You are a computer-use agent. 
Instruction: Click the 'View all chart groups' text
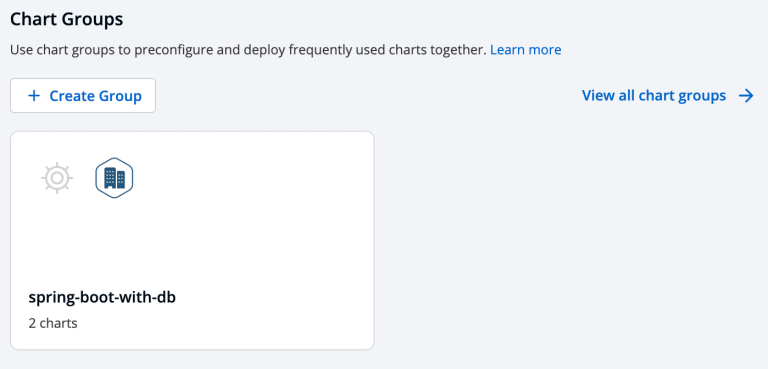tap(654, 96)
